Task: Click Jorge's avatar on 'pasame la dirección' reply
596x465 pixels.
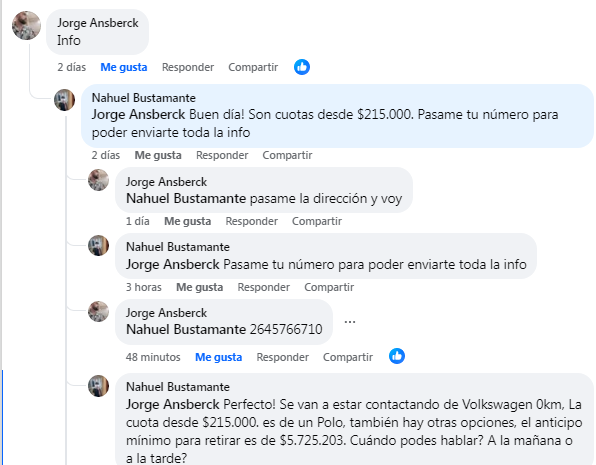Action: tap(98, 180)
